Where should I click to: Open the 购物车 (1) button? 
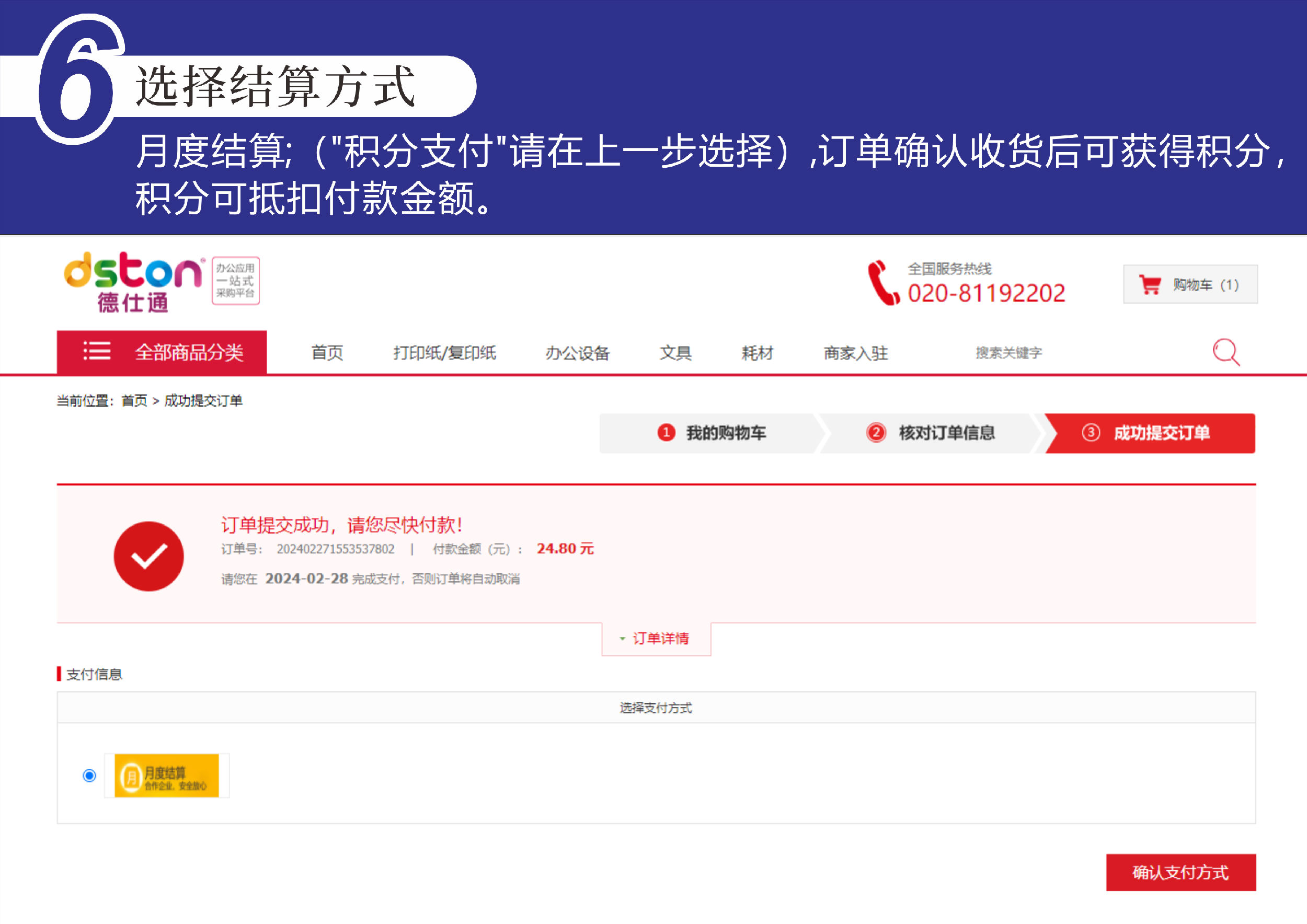click(x=1190, y=284)
